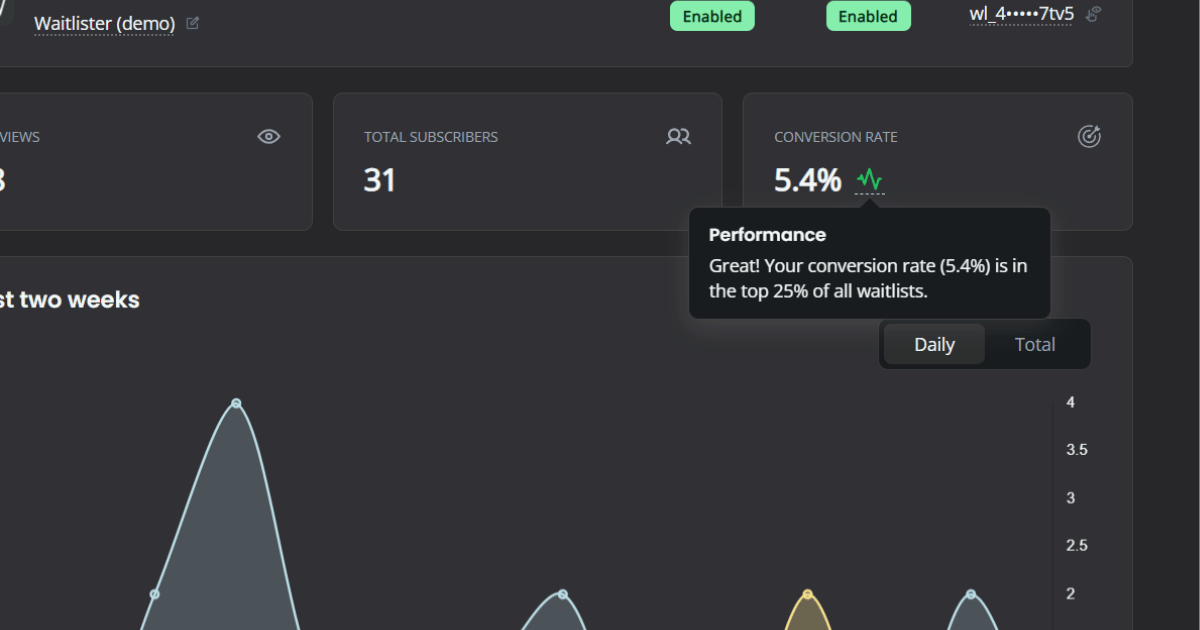Select the Daily tab
The image size is (1200, 630).
pos(934,343)
